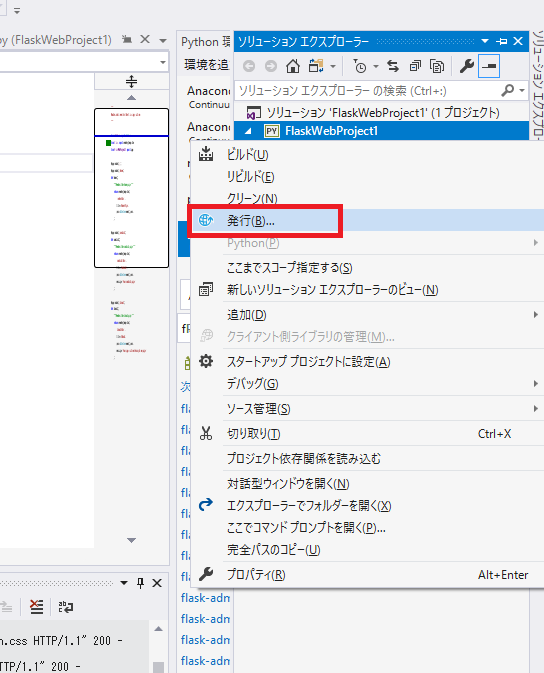Screen dimensions: 544x673
Task: Click the magnifier search icon in Solution Explorer
Action: pyautogui.click(x=508, y=90)
